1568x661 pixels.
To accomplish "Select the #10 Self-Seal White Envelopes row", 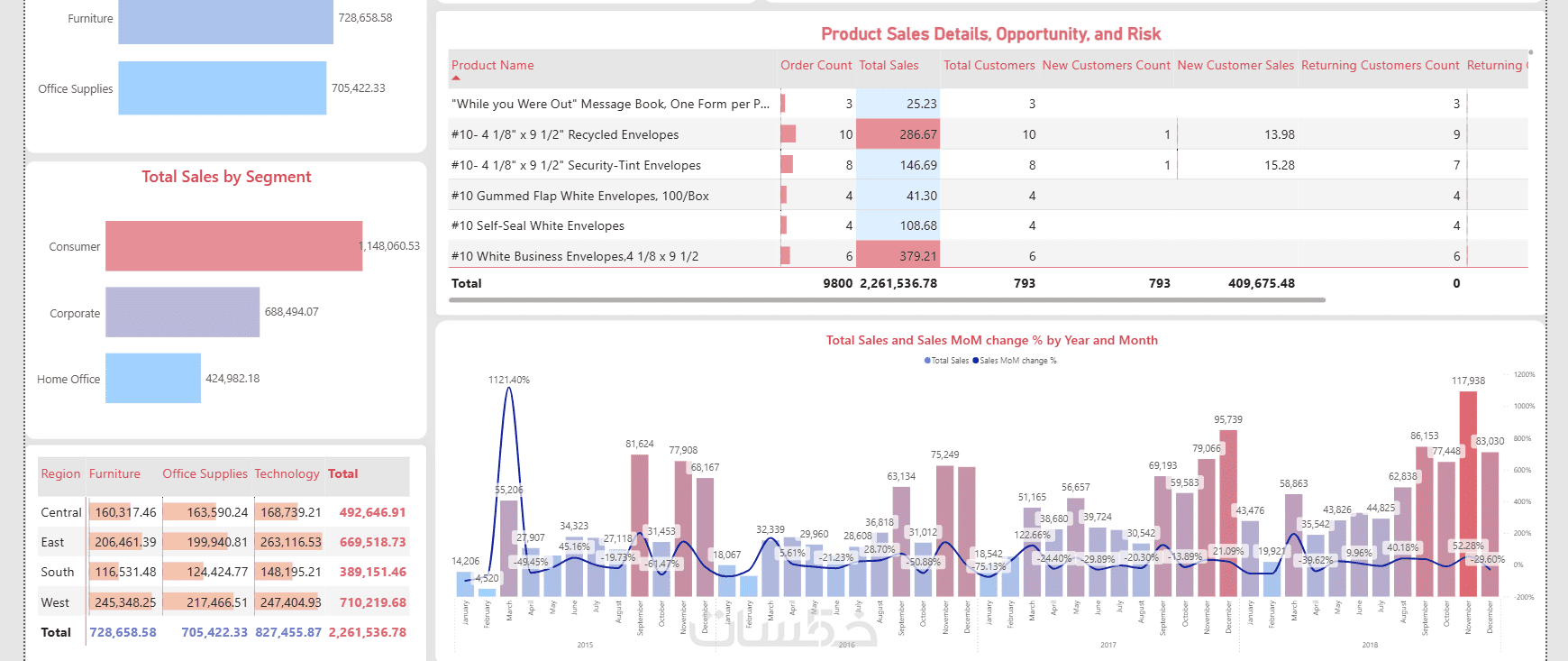I will (x=538, y=225).
